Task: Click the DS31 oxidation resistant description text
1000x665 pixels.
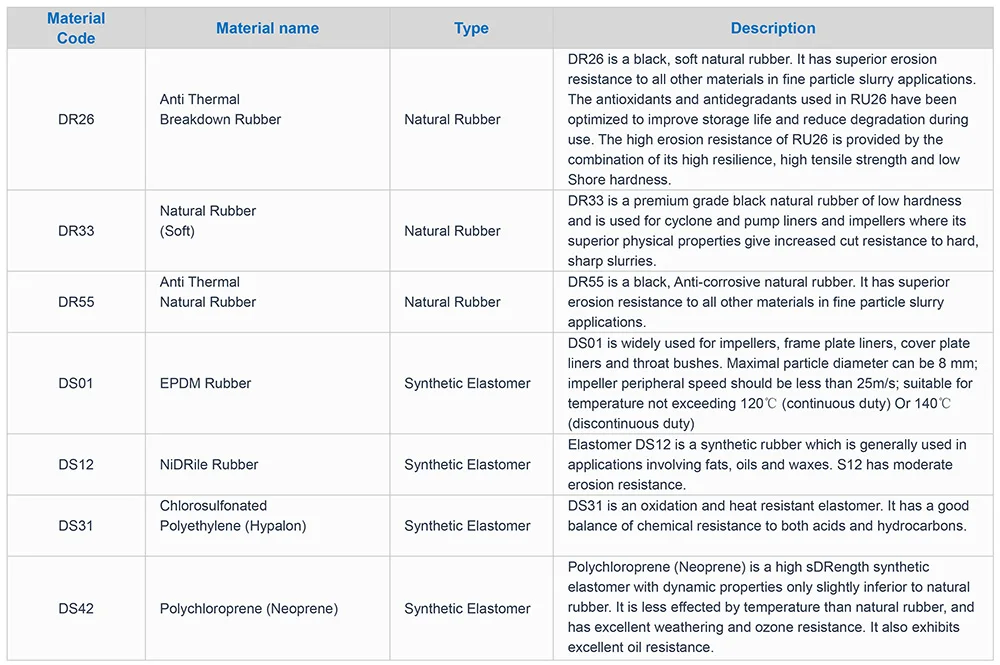Action: pos(766,516)
